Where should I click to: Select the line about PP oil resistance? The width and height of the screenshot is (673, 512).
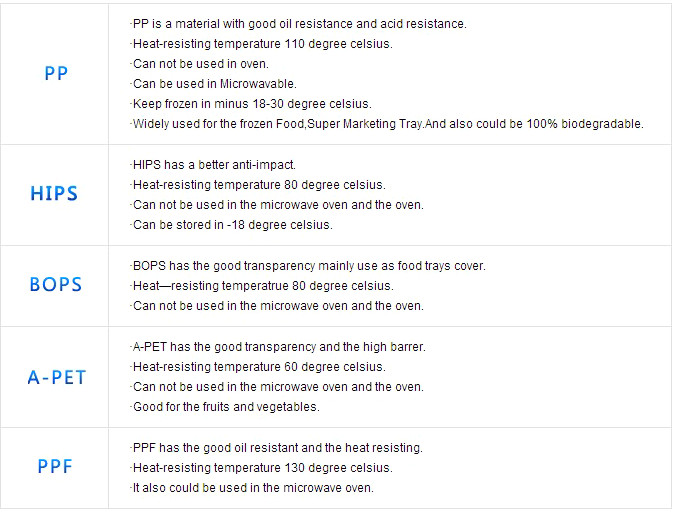pos(298,24)
